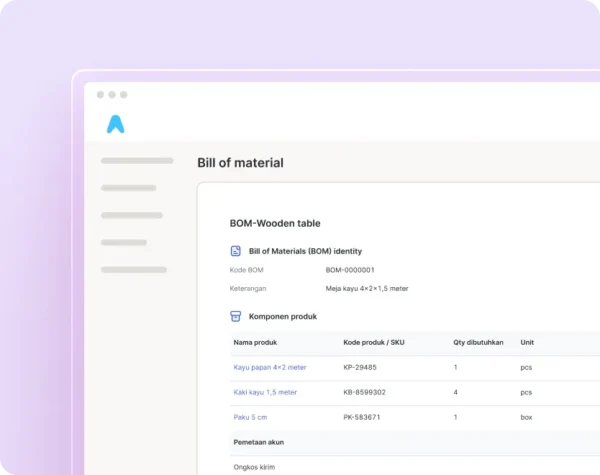This screenshot has height=475, width=600.
Task: Click the Nama produk column header
Action: pos(255,343)
